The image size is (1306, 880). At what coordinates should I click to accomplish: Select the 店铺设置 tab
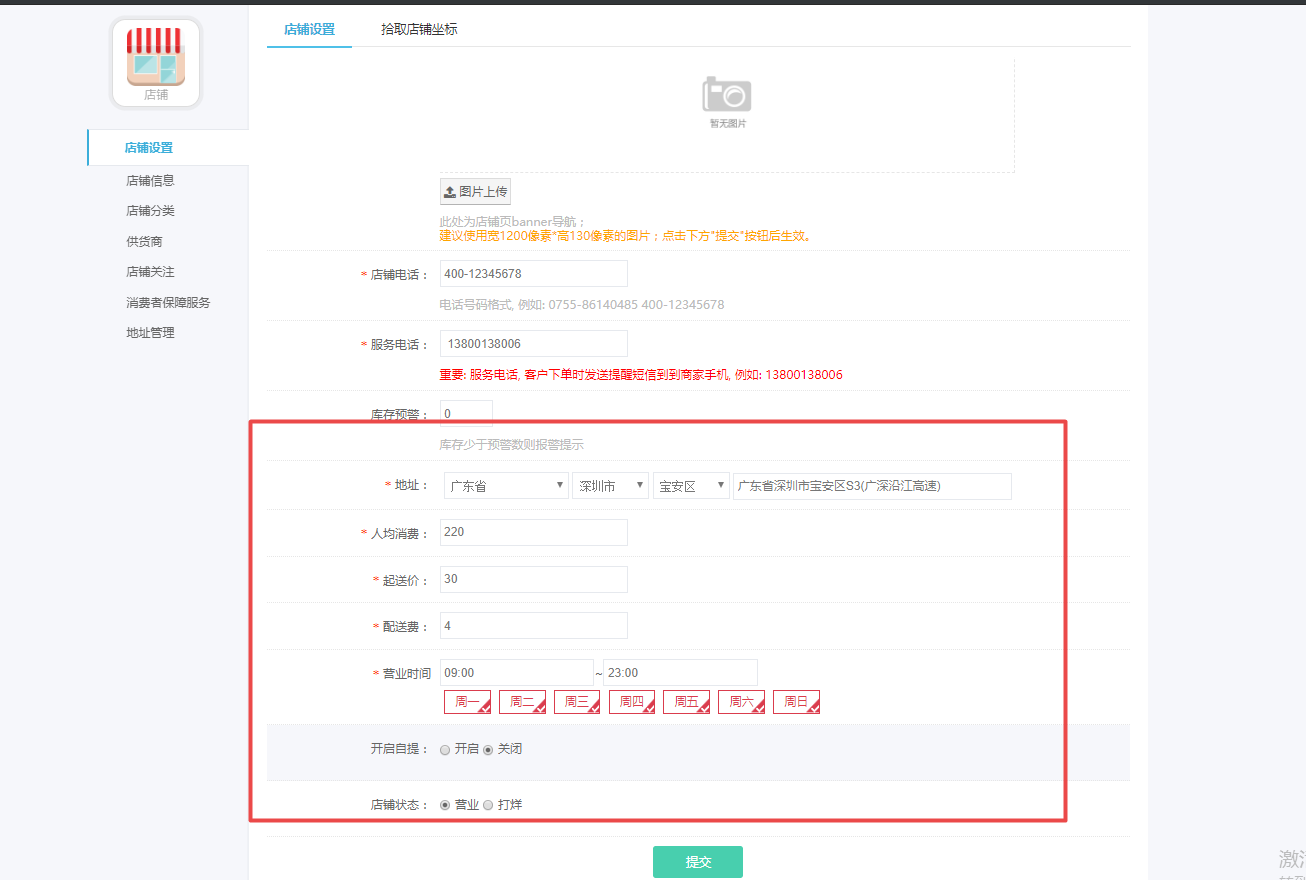[309, 30]
